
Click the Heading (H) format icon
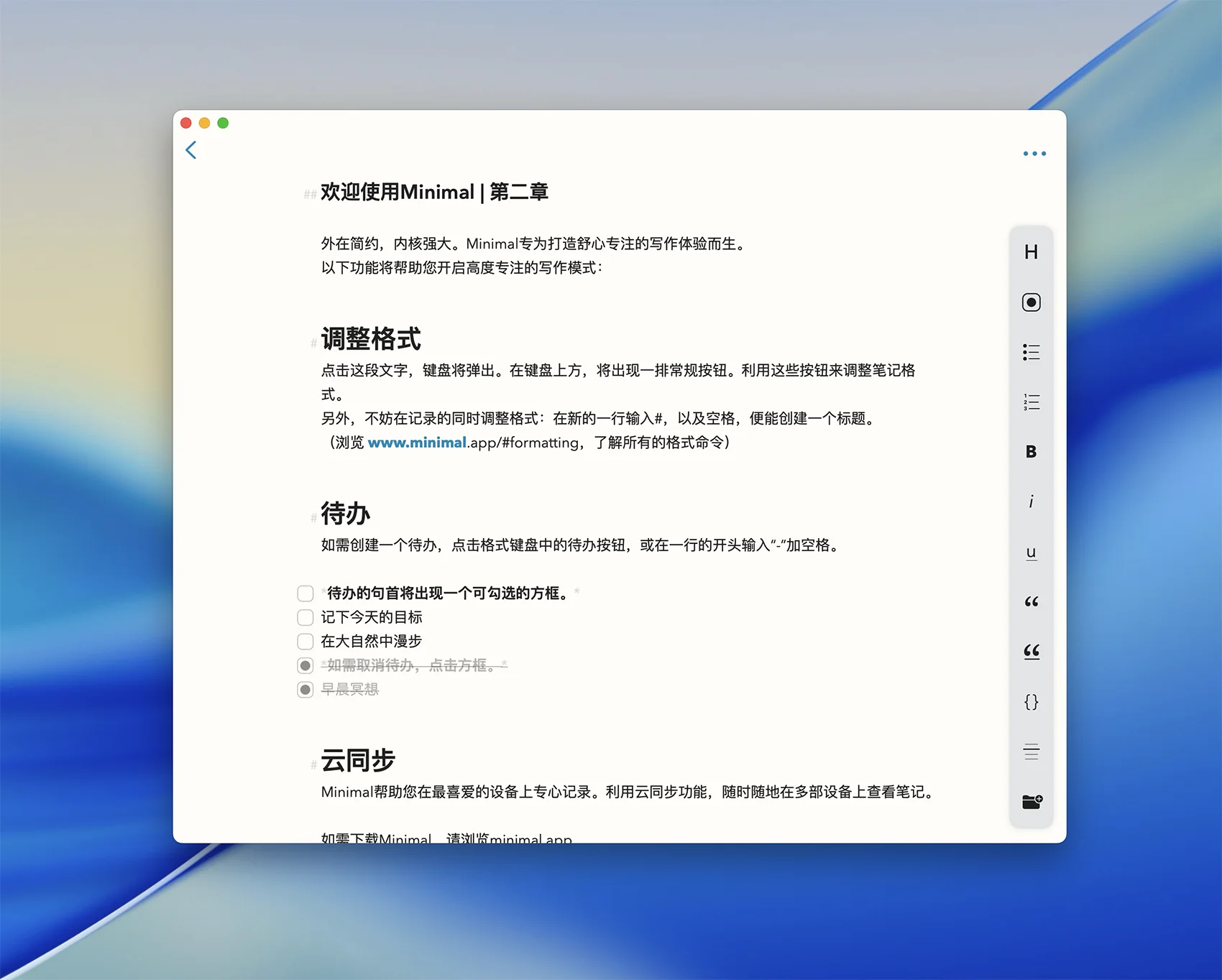[1031, 252]
